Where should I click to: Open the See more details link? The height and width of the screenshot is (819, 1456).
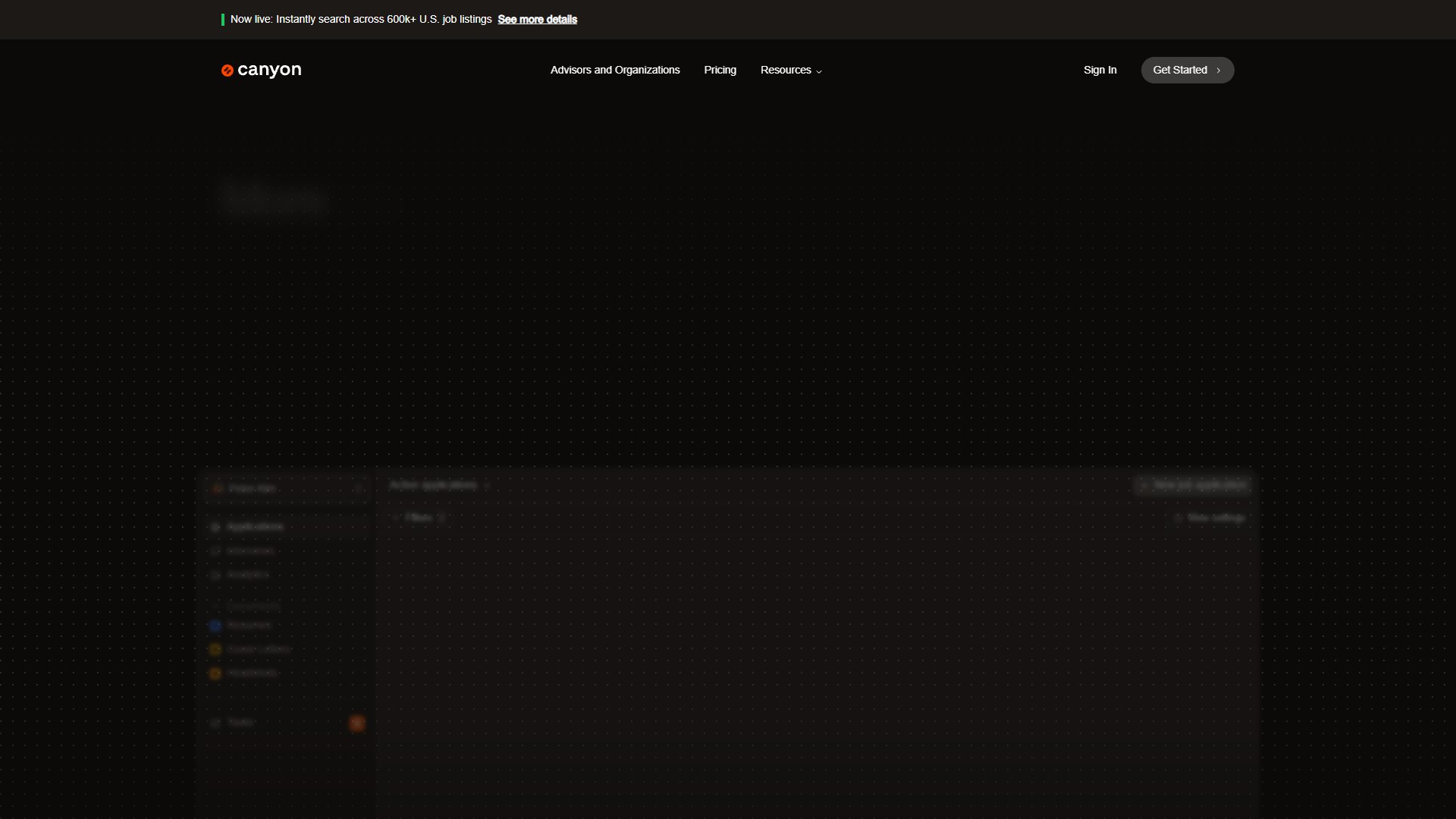(x=537, y=19)
